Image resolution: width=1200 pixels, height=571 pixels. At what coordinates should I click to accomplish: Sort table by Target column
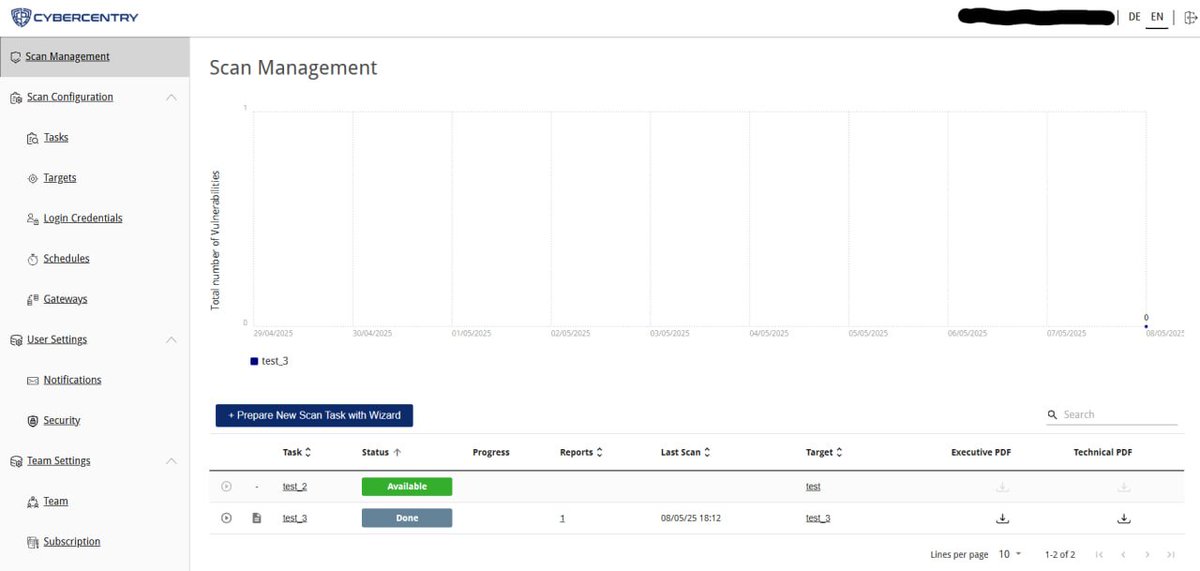(824, 452)
